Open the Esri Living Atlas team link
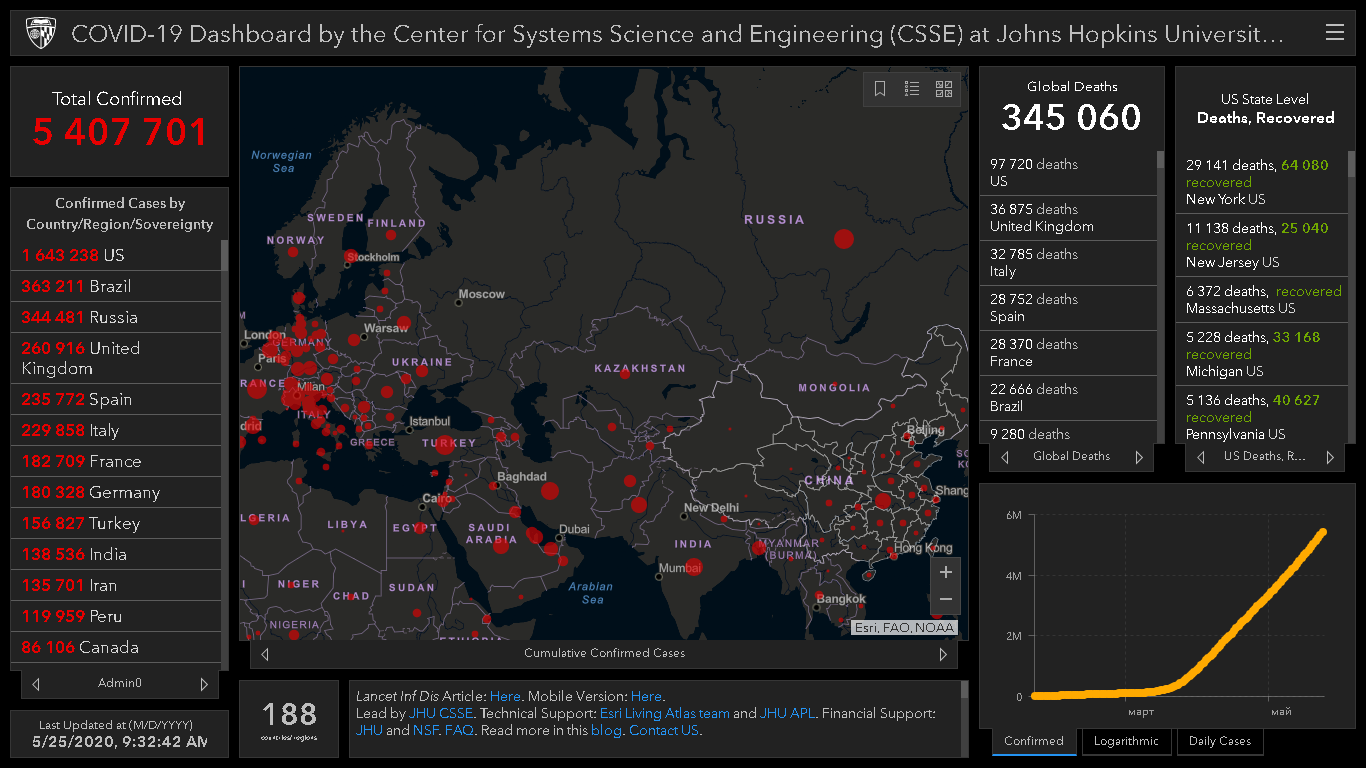Image resolution: width=1366 pixels, height=768 pixels. coord(664,713)
